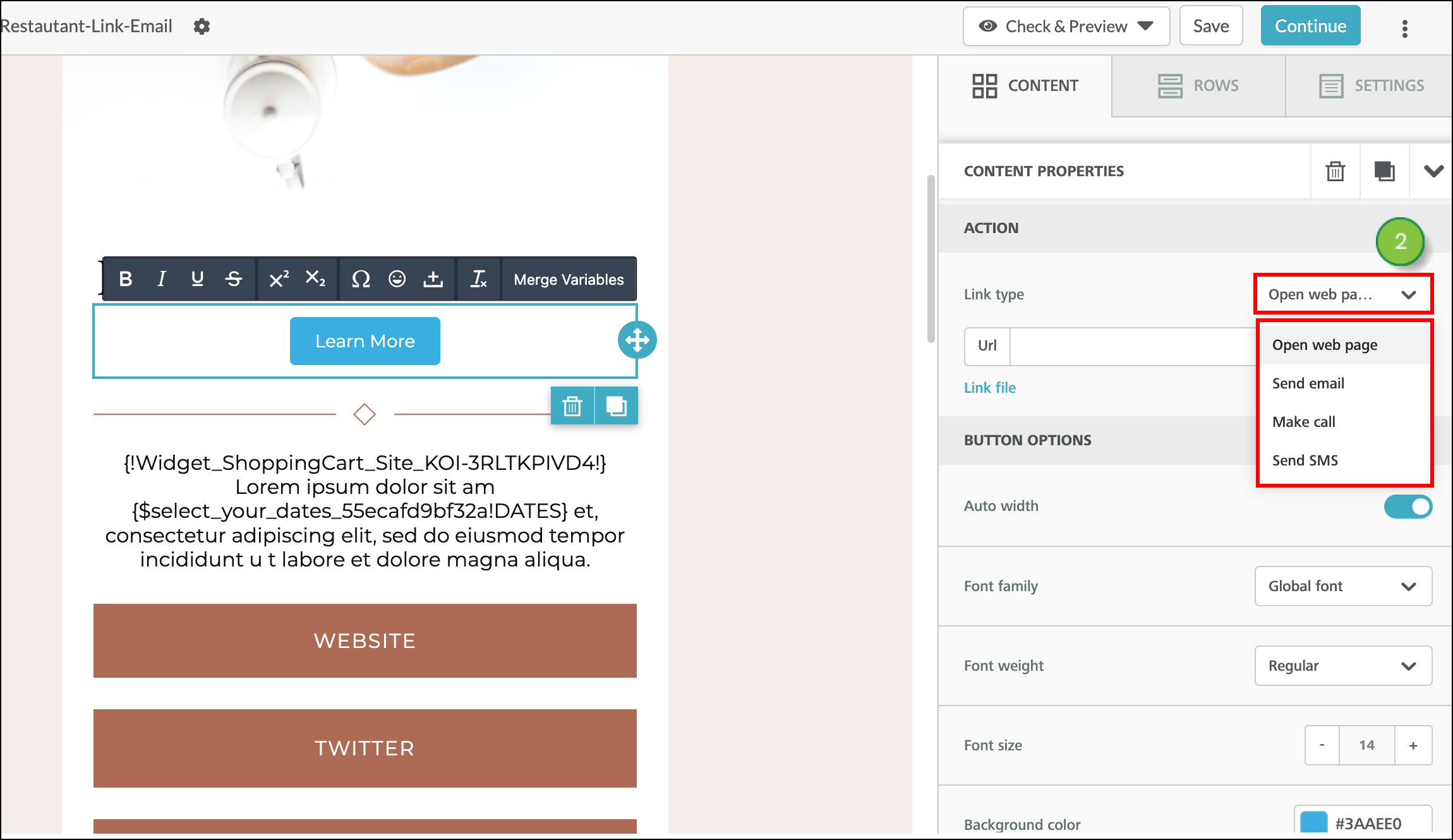Select the superscript icon
Image resolution: width=1453 pixels, height=840 pixels.
(x=278, y=279)
